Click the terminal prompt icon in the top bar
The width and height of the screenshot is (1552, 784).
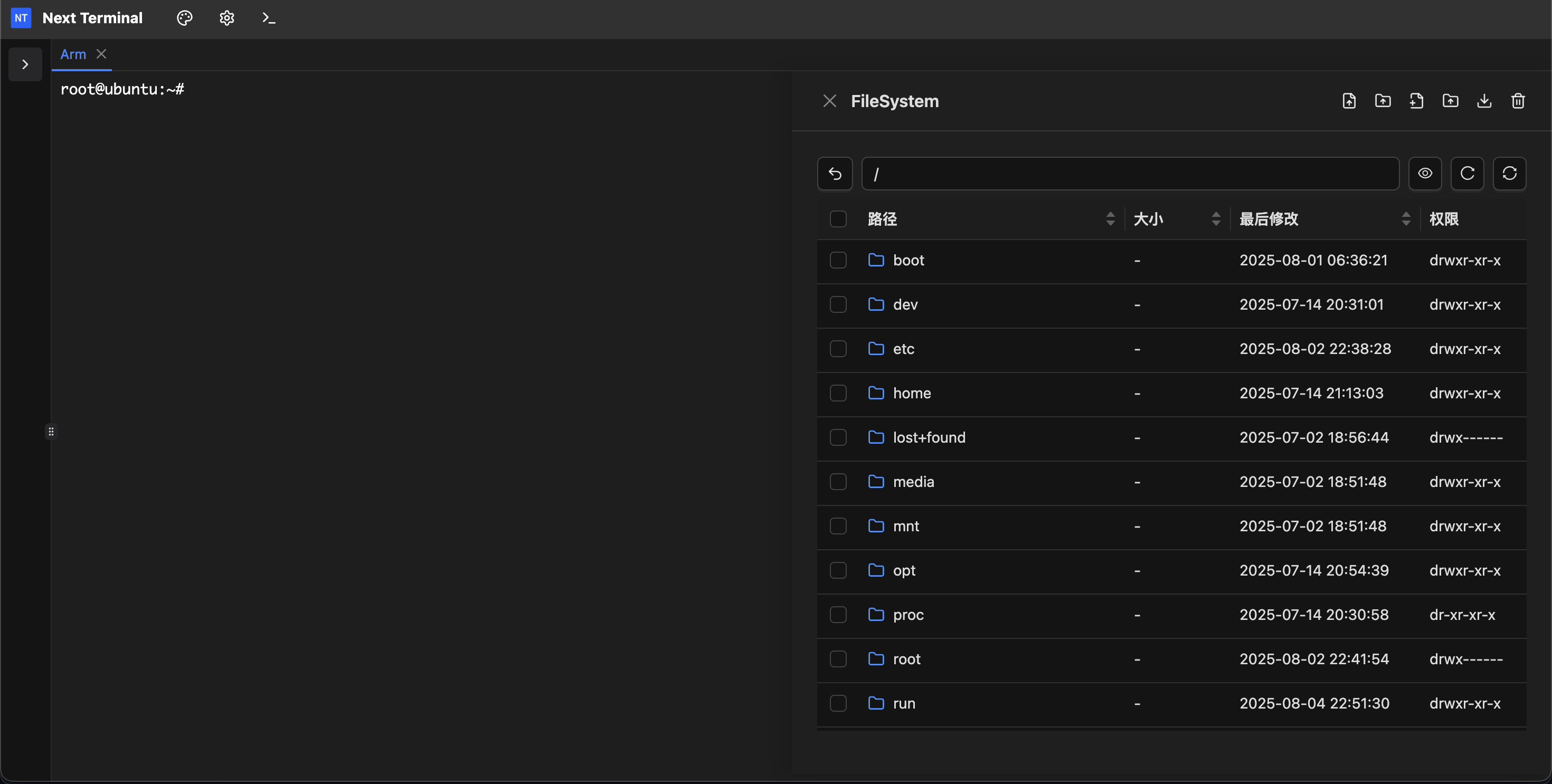click(269, 18)
